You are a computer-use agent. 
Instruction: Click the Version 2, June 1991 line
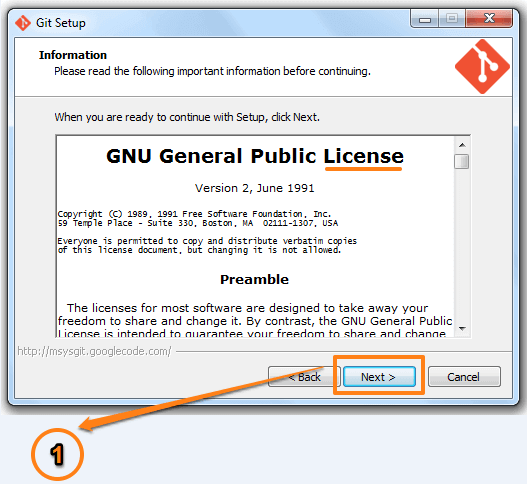pos(254,188)
